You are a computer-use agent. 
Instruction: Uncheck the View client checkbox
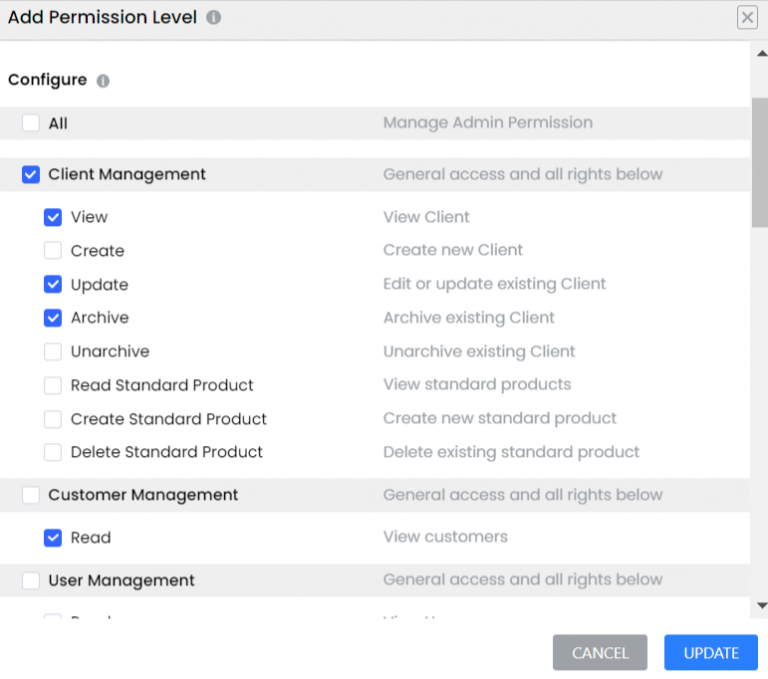coord(53,217)
